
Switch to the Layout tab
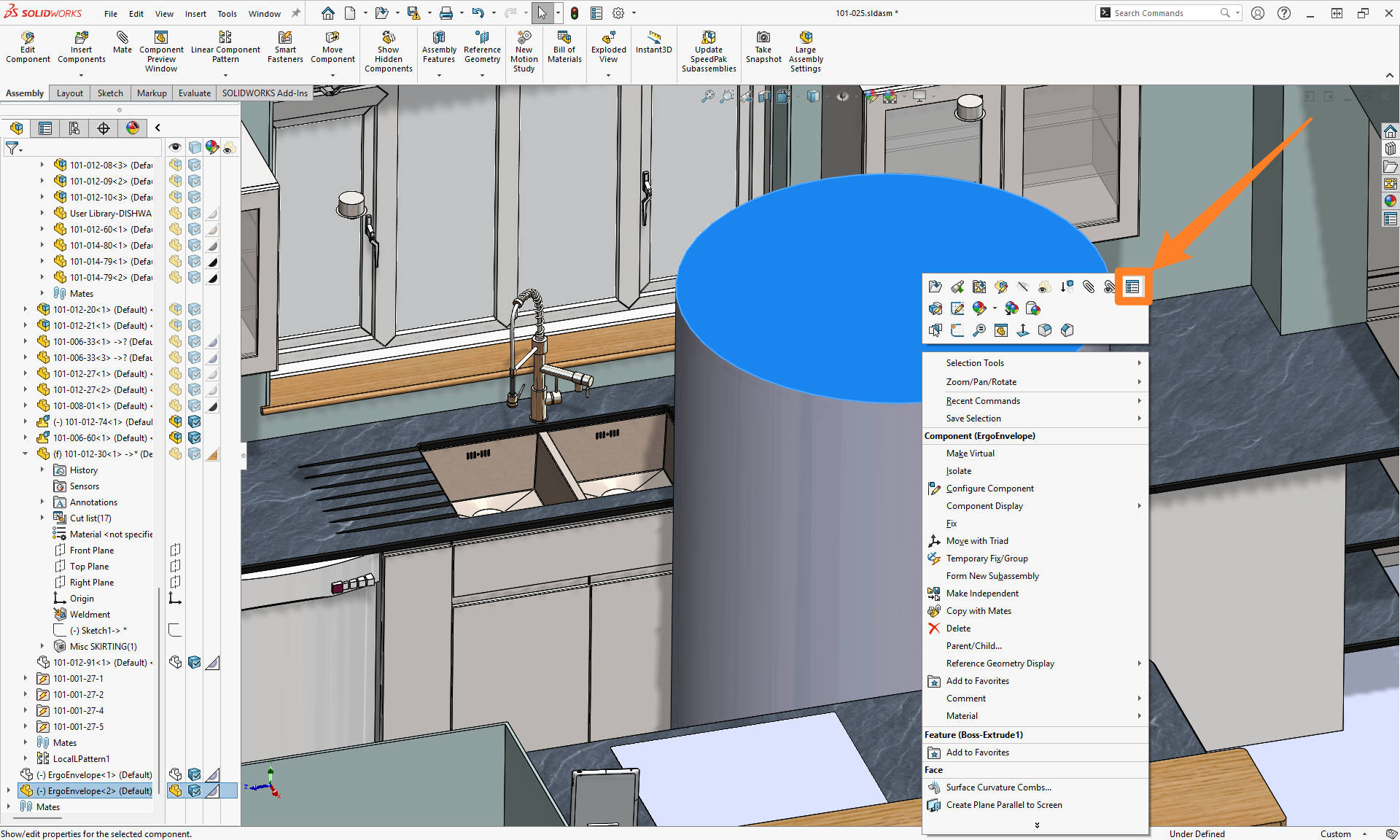pos(69,93)
